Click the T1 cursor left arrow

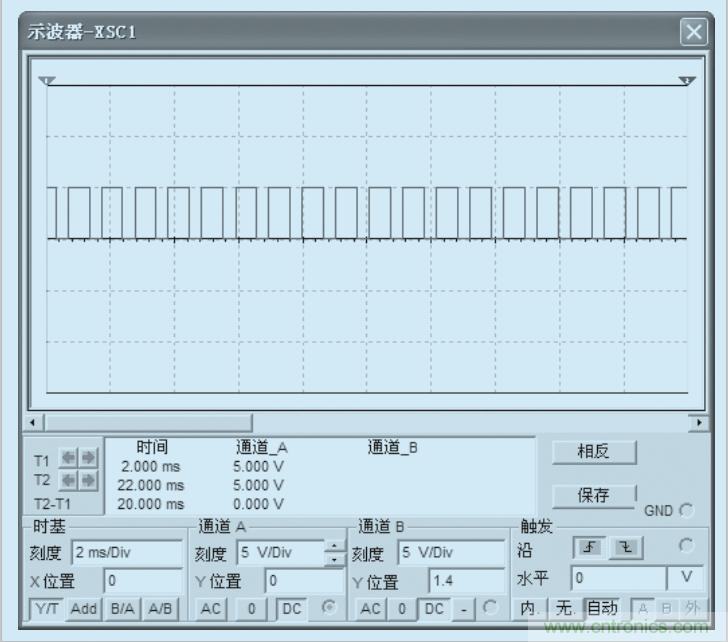[67, 459]
